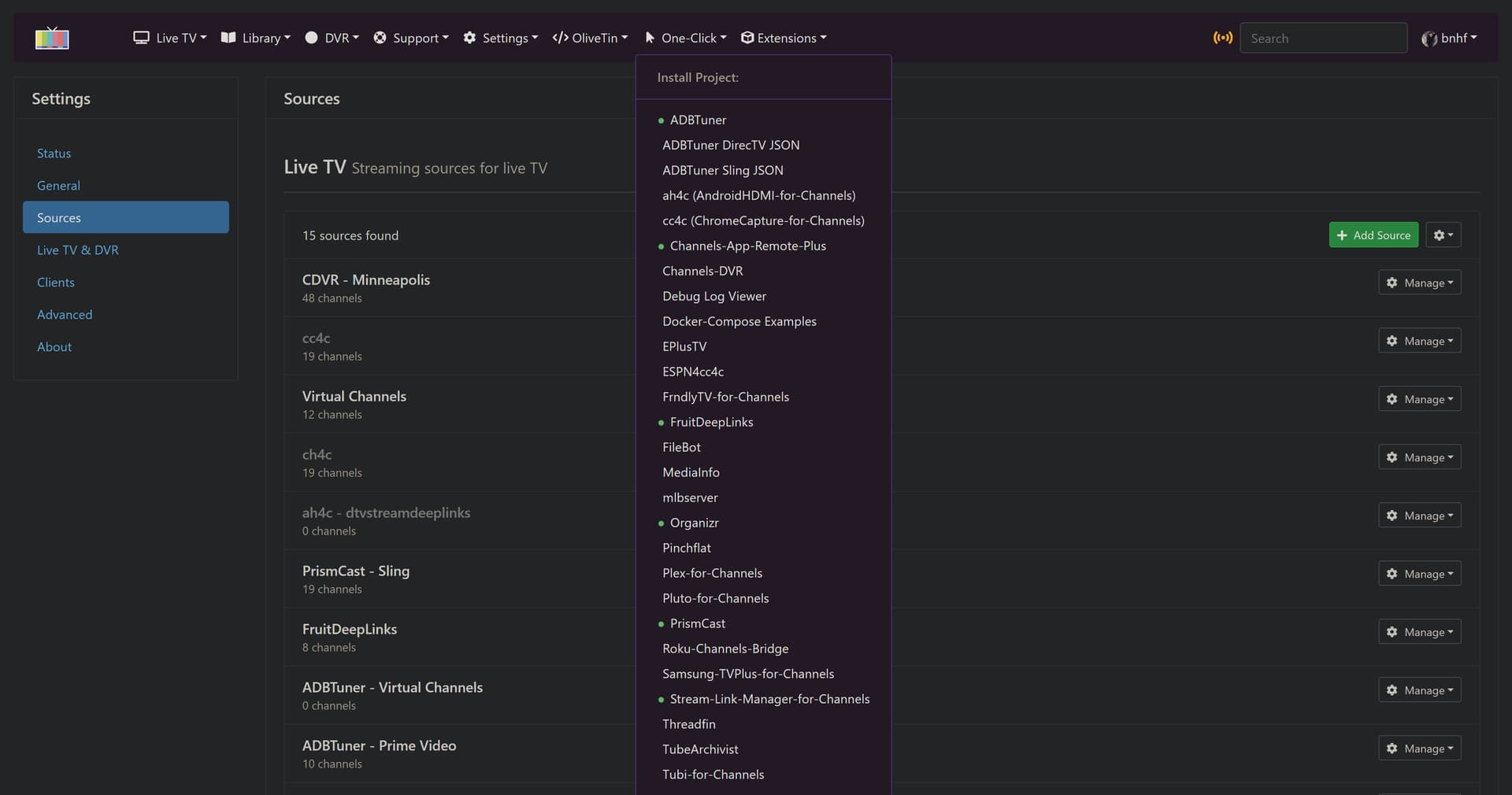Choose Pluto-for-Channels in the One-Click menu
Viewport: 1512px width, 795px height.
715,598
